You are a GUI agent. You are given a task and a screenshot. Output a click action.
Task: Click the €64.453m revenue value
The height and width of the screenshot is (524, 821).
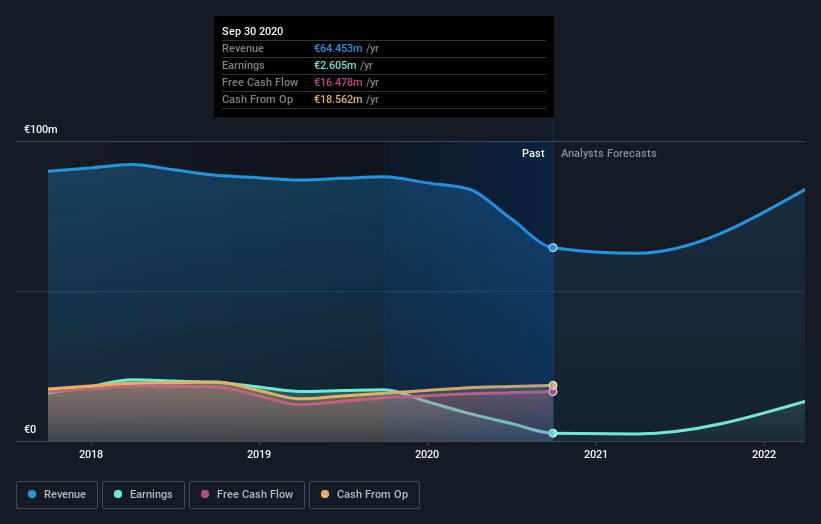point(338,48)
